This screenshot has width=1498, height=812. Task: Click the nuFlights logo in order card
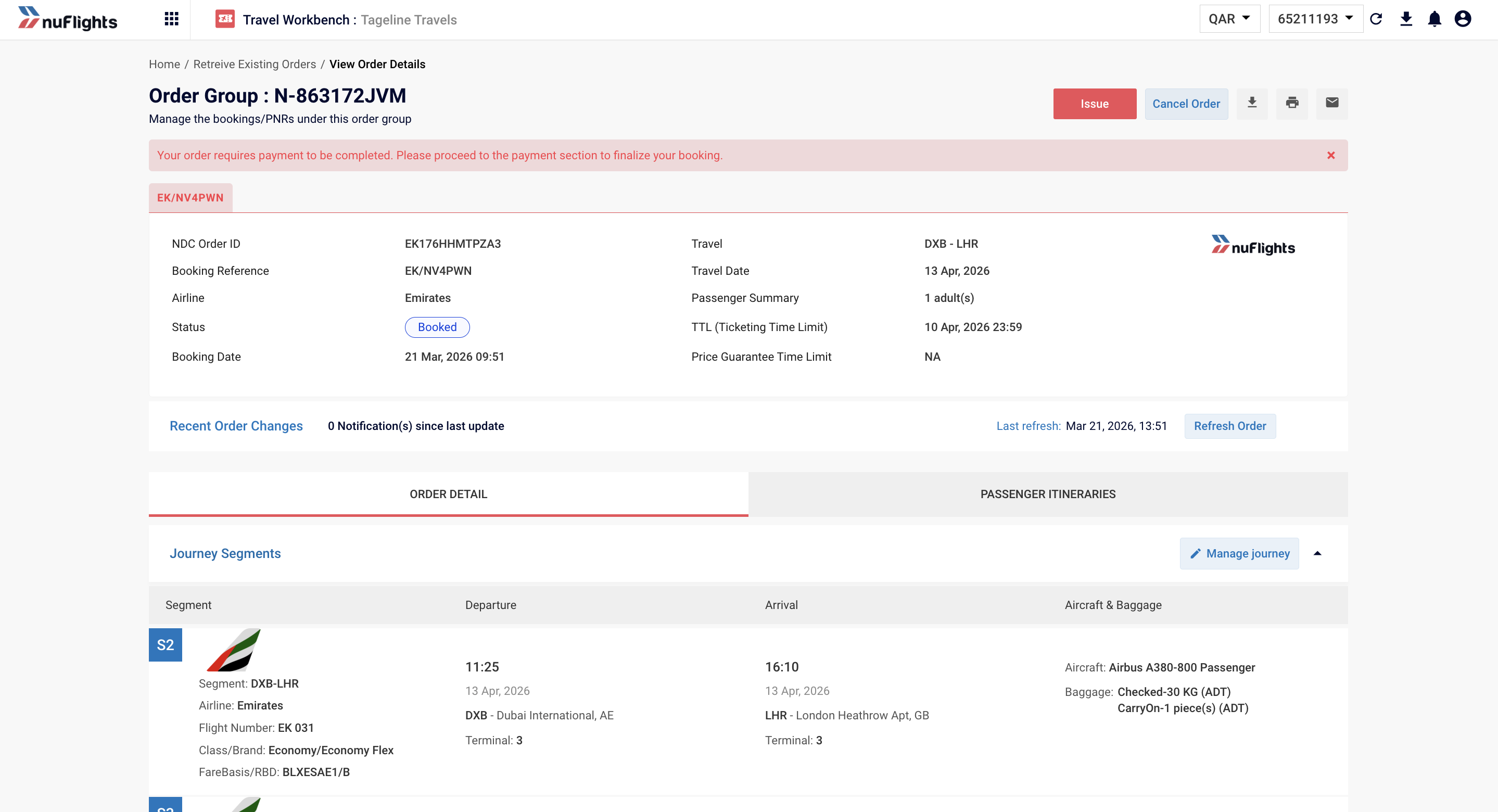(x=1253, y=246)
